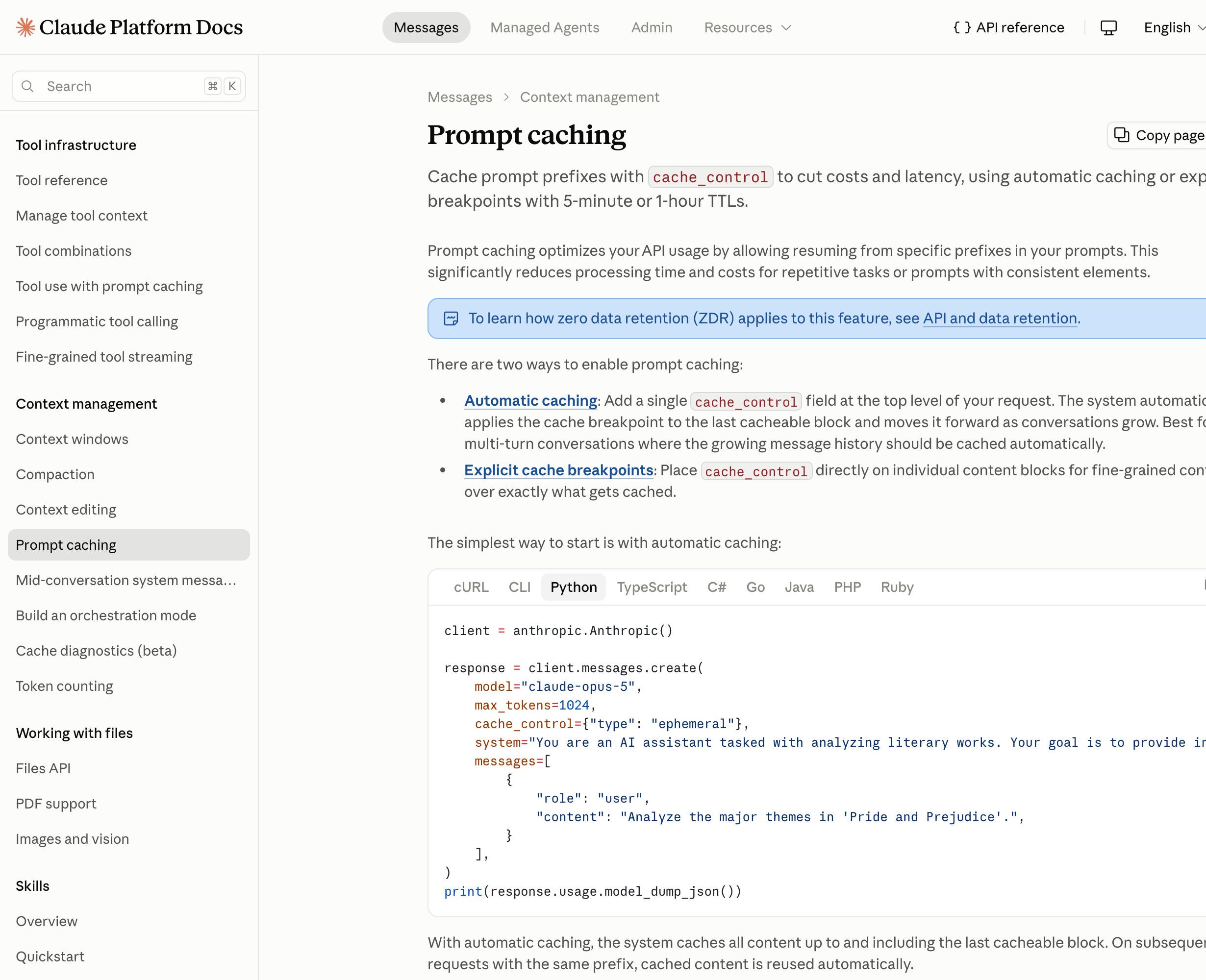Click the Tool infrastructure section heading
Screen dimensions: 1206x980
75,145
